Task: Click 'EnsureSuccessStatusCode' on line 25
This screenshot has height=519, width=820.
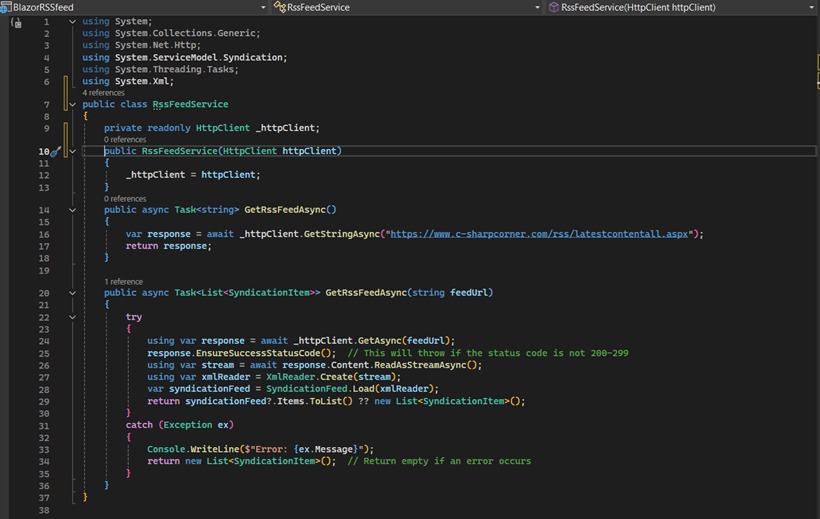Action: click(258, 353)
